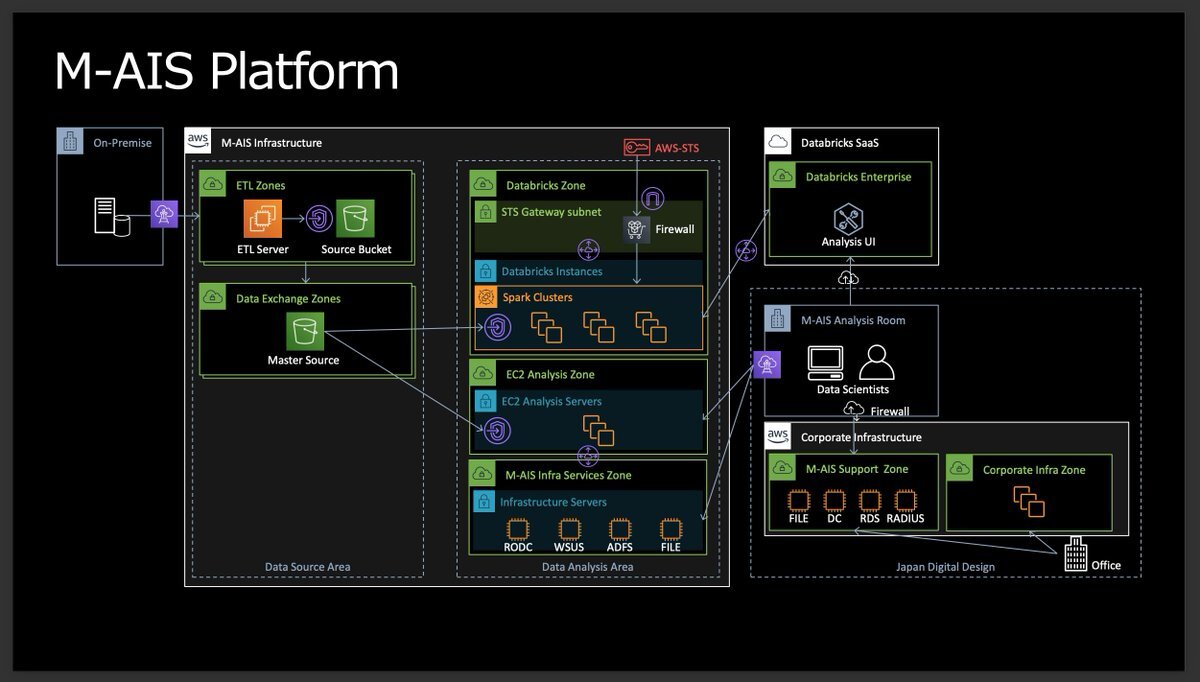Select the Databricks Zone cloud icon
The width and height of the screenshot is (1200, 682).
click(x=482, y=184)
